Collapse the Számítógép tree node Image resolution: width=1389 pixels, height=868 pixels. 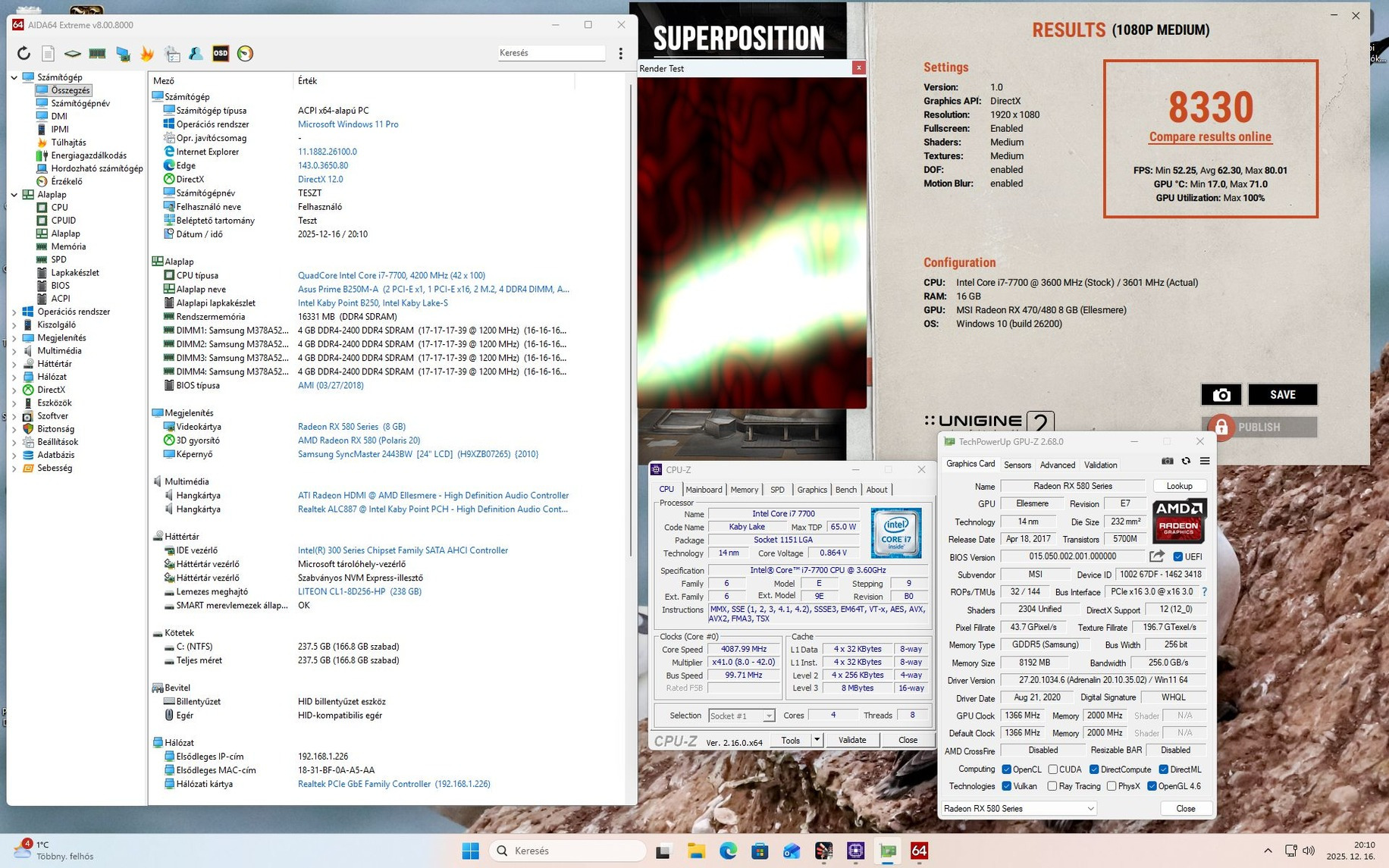tap(14, 77)
